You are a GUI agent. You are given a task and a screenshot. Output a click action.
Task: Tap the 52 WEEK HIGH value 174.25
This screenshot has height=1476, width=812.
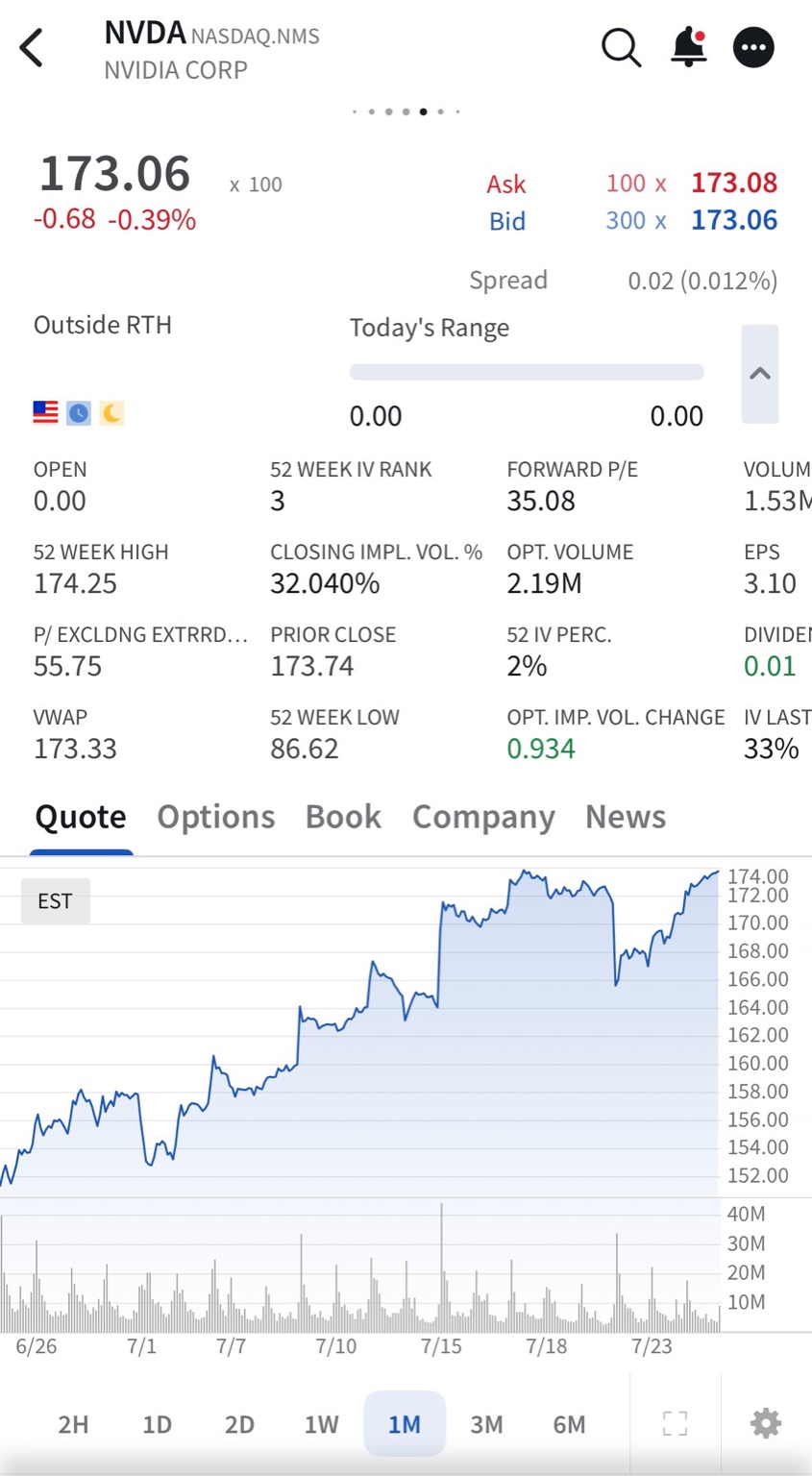75,583
